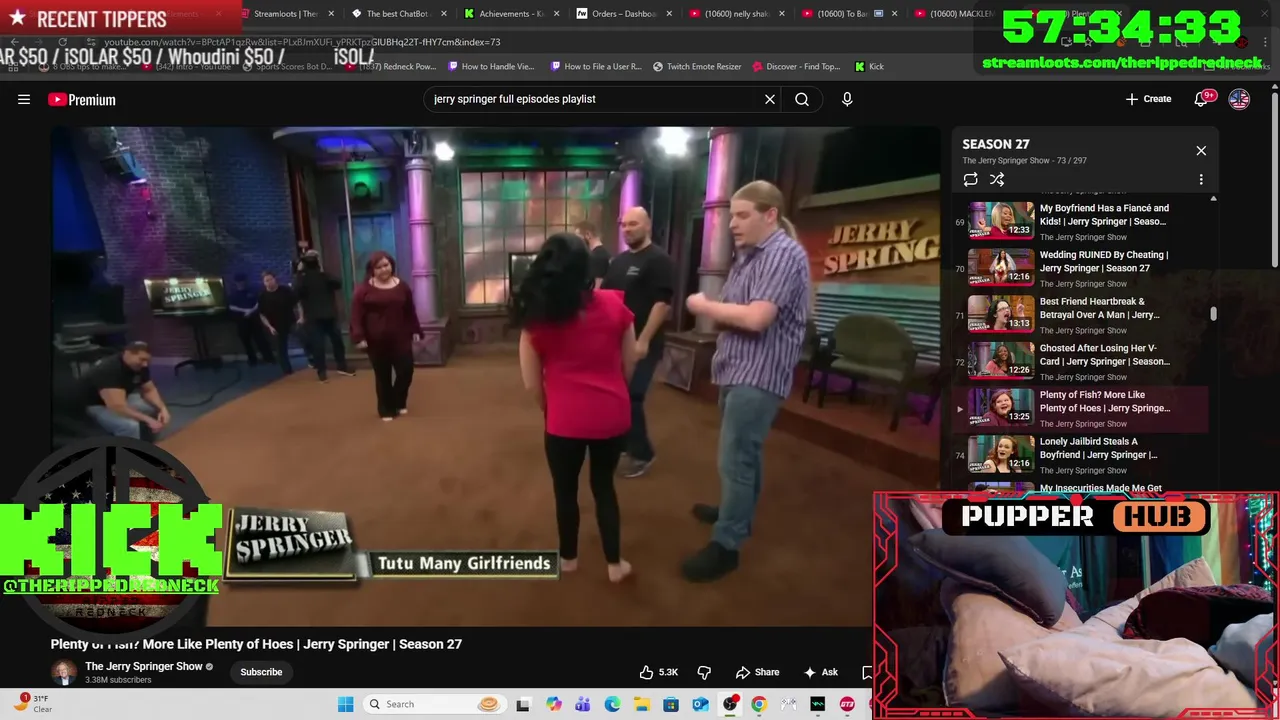Close the Season 27 playlist panel
The height and width of the screenshot is (720, 1280).
click(1201, 151)
